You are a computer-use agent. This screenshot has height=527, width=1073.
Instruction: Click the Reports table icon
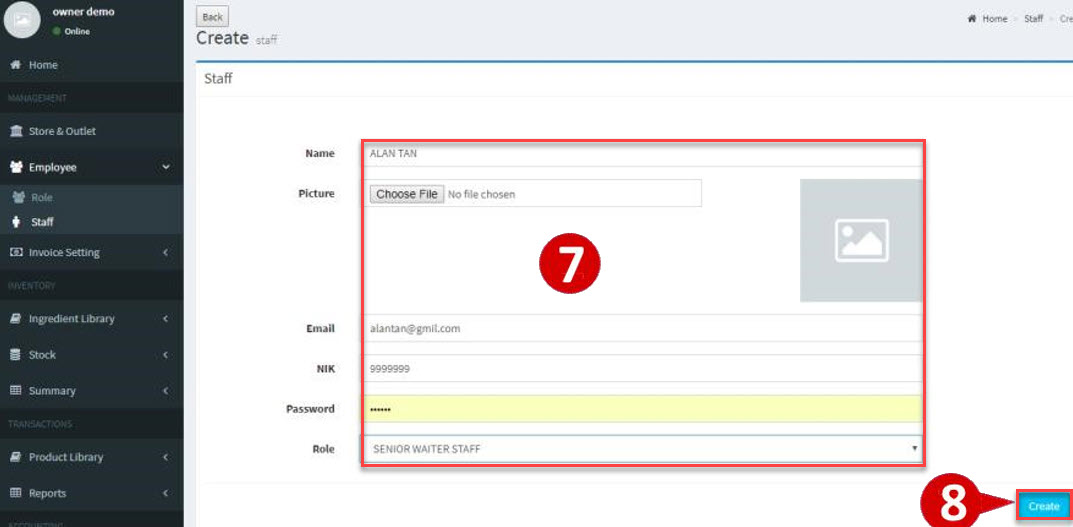(x=16, y=493)
